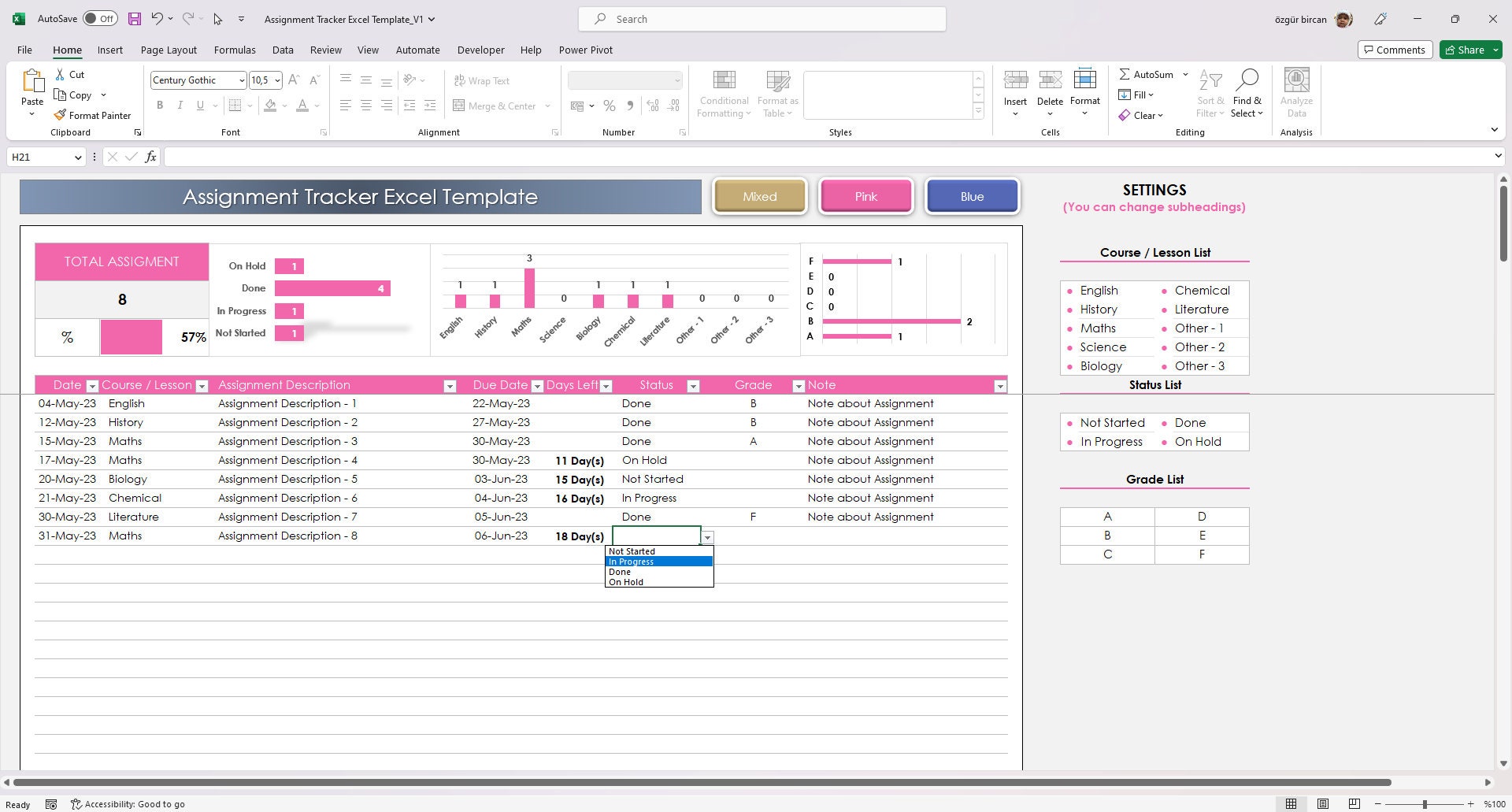The height and width of the screenshot is (812, 1512).
Task: Click the status cell validation dropdown arrow
Action: click(707, 537)
